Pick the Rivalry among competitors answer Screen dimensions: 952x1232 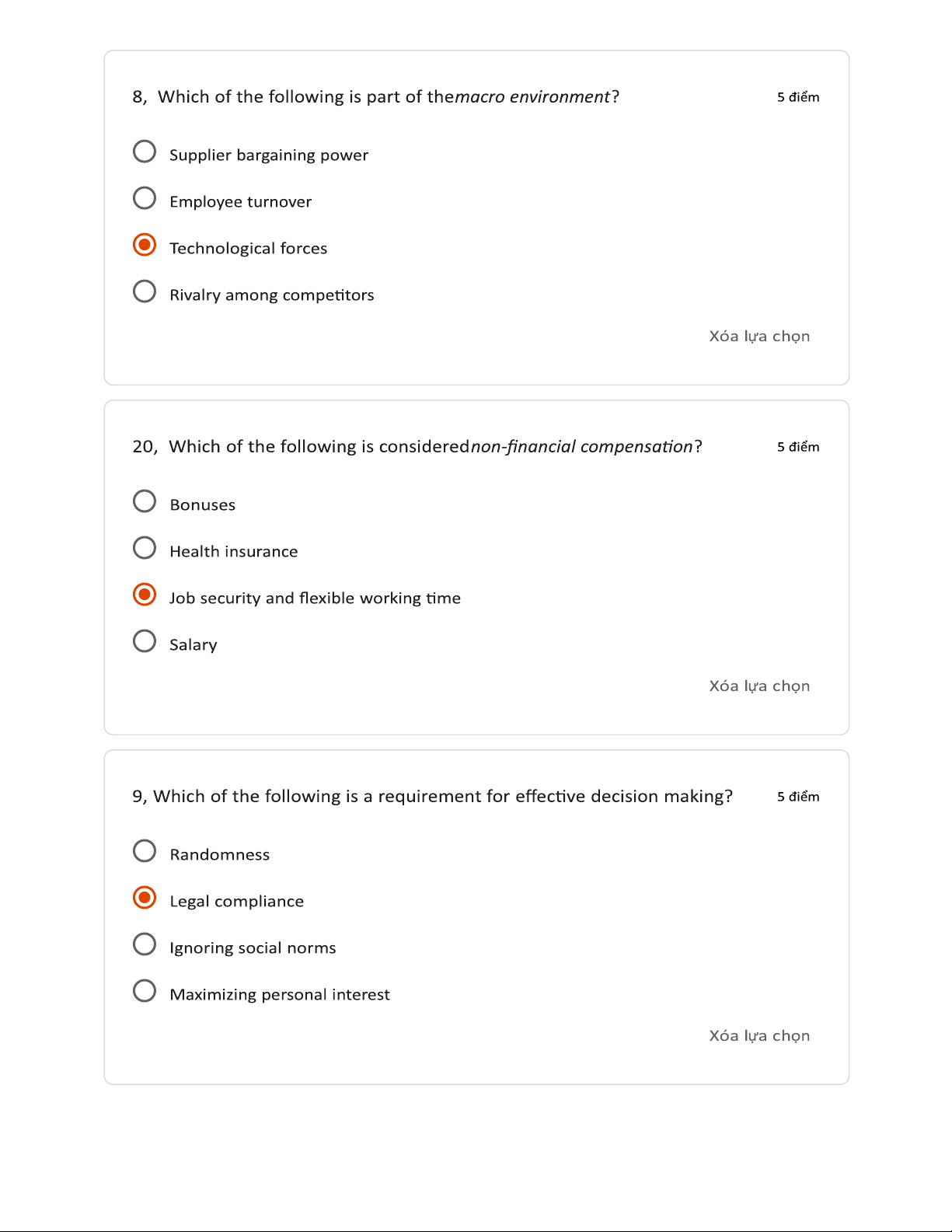[x=145, y=291]
